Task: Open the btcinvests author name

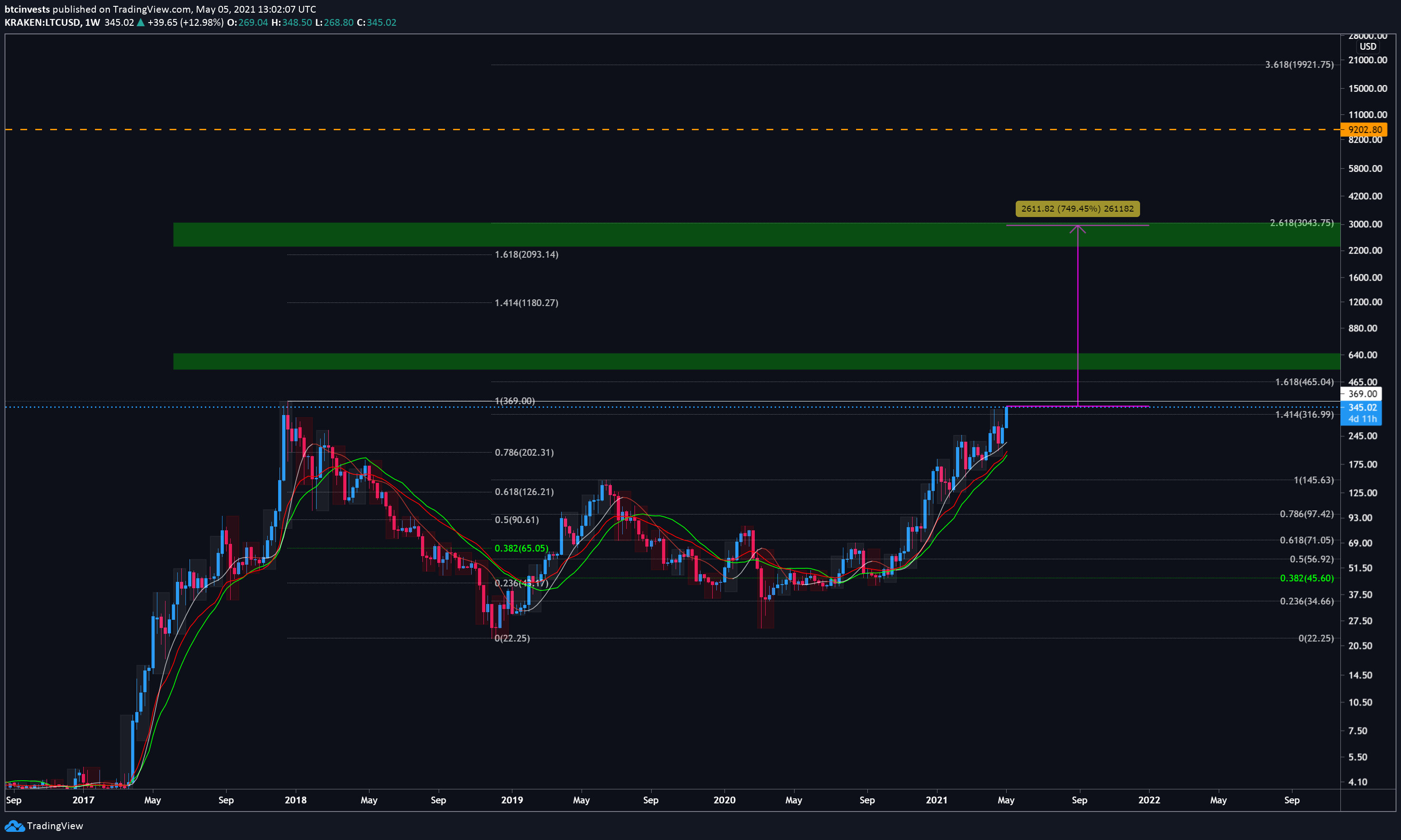Action: pos(27,9)
